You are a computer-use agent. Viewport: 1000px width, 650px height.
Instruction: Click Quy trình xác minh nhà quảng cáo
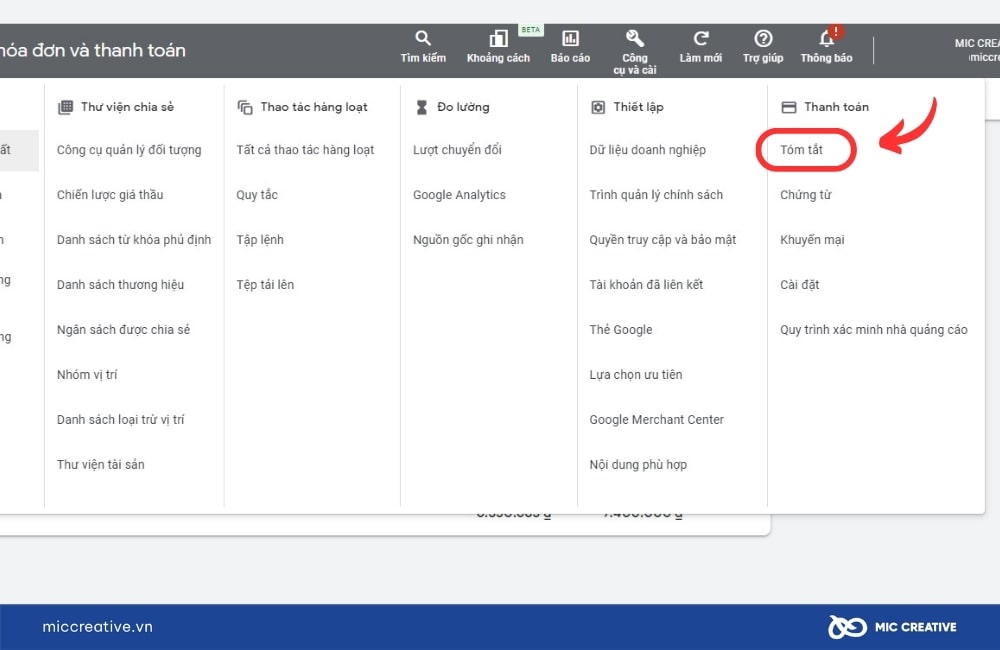click(x=873, y=330)
